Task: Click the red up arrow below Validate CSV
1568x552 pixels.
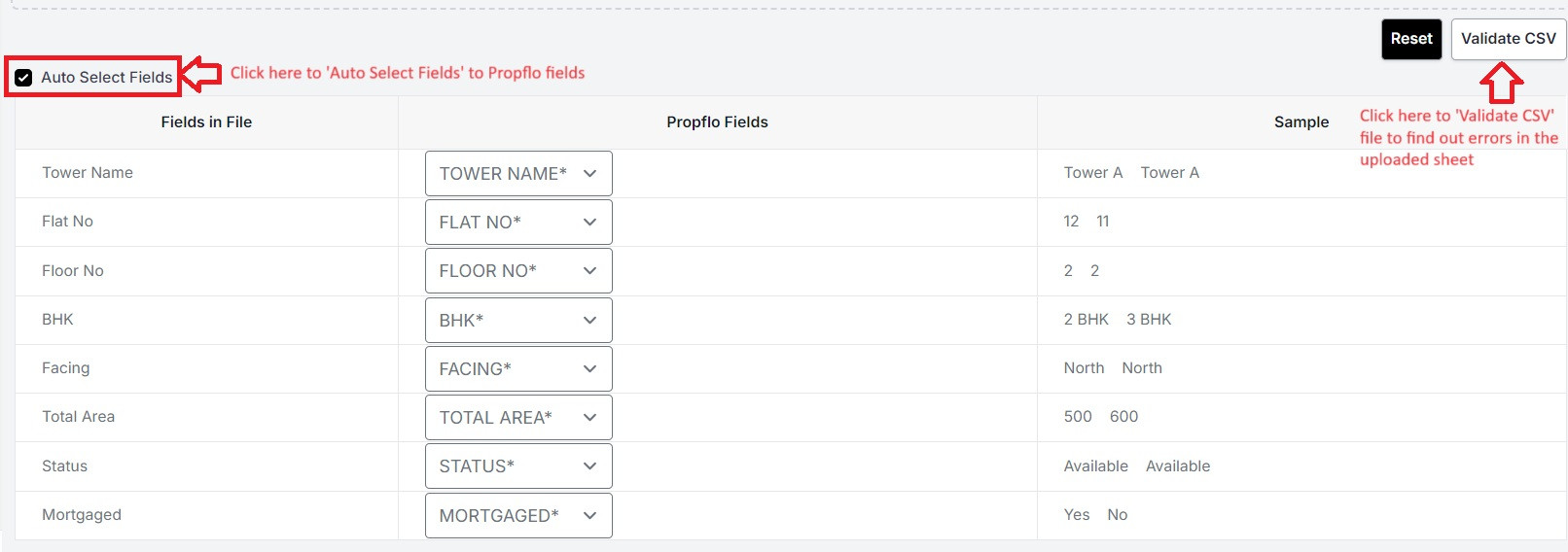Action: [x=1502, y=84]
